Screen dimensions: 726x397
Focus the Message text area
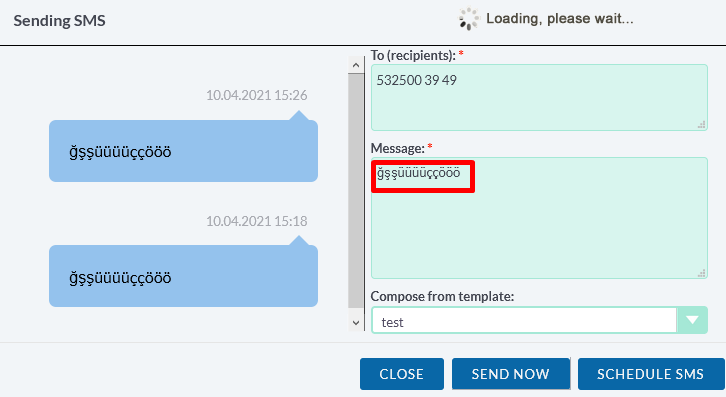[x=539, y=218]
